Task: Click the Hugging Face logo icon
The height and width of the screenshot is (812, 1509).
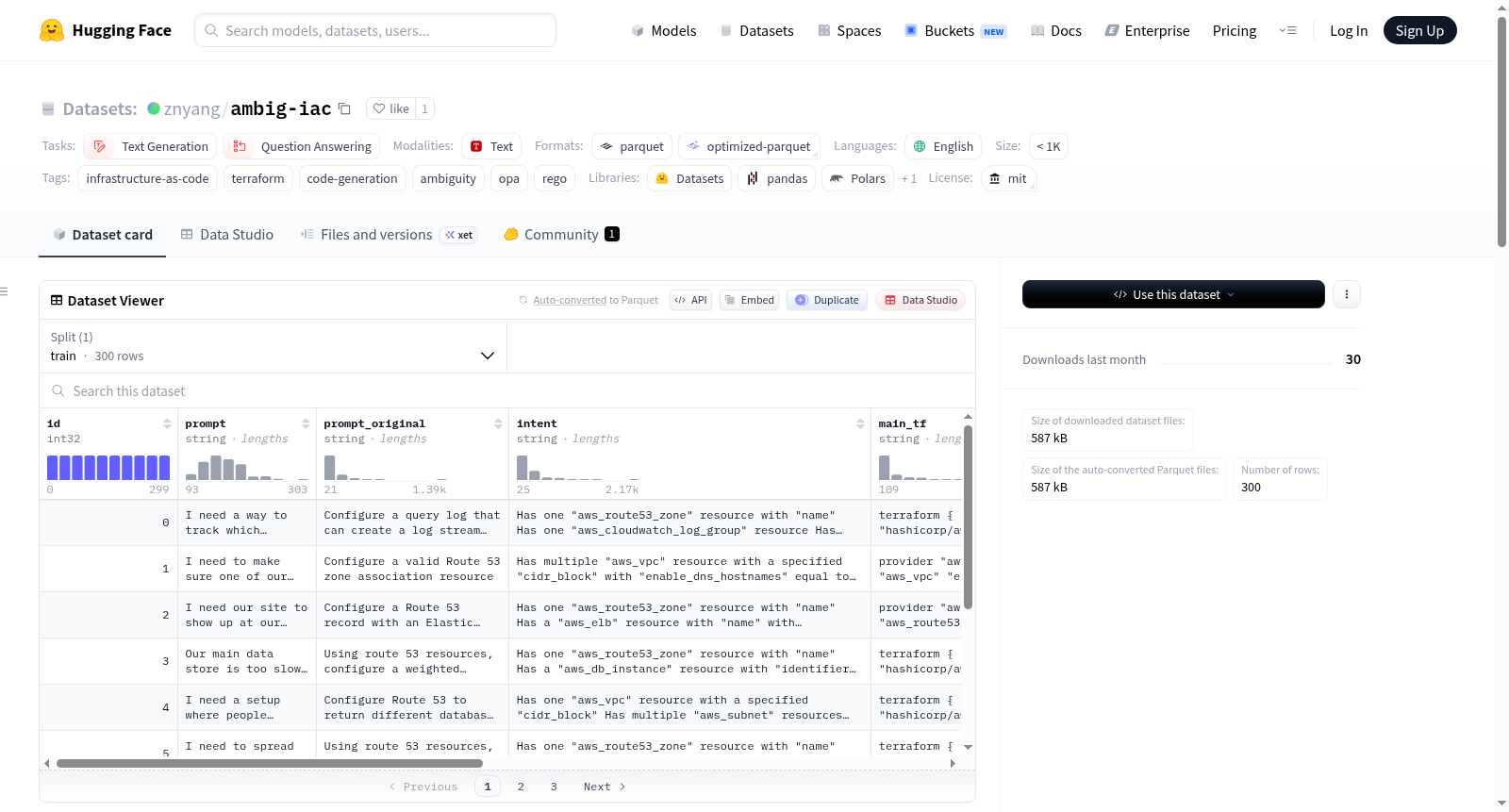Action: tap(52, 30)
